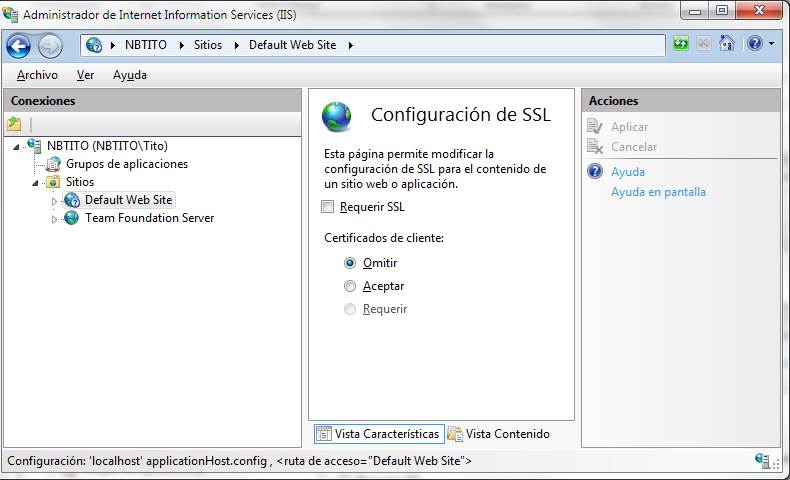Open the Ver menu
Screen dimensions: 790x480
(86, 75)
